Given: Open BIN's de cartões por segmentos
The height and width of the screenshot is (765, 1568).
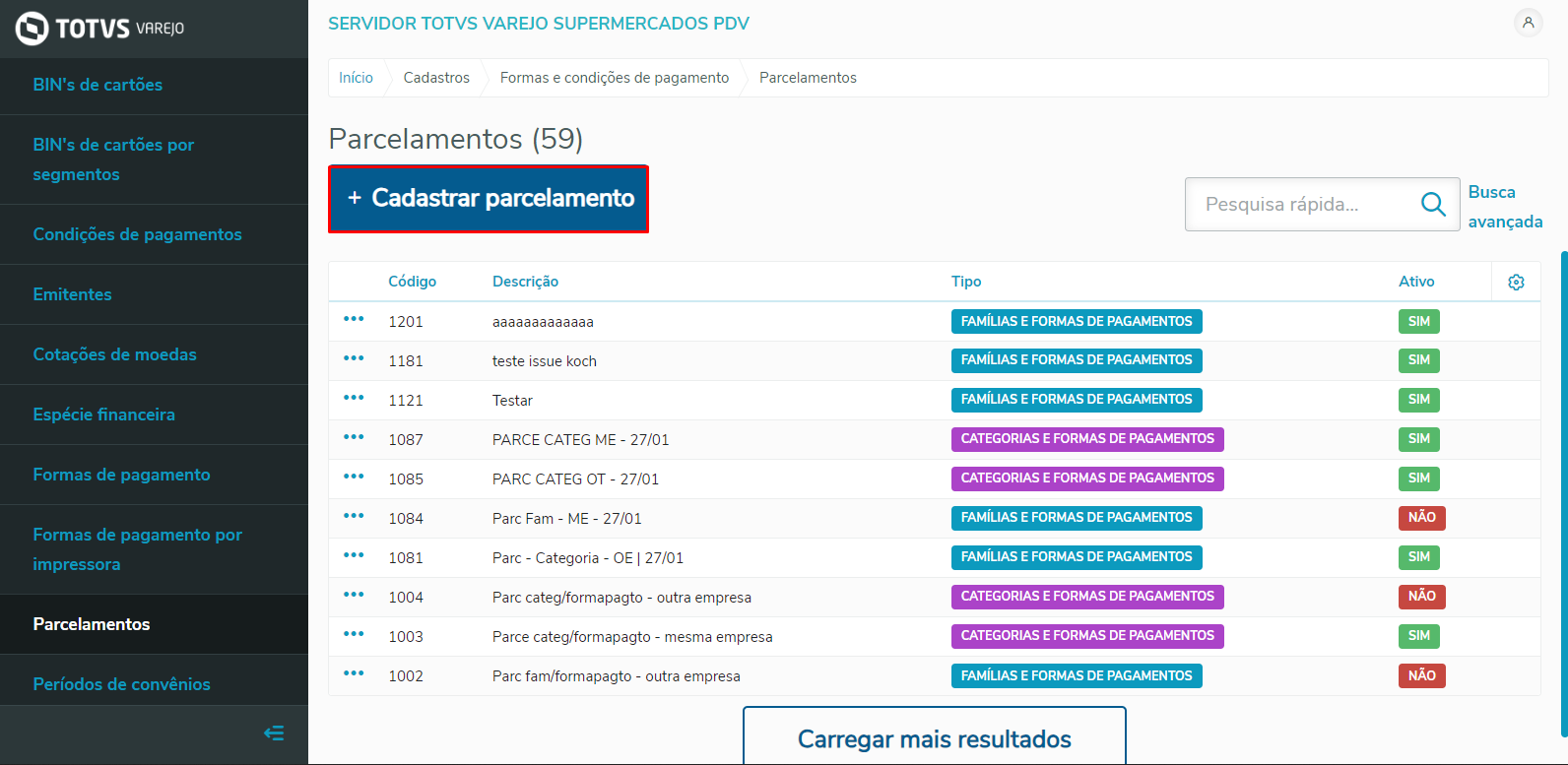Looking at the screenshot, I should coord(154,159).
